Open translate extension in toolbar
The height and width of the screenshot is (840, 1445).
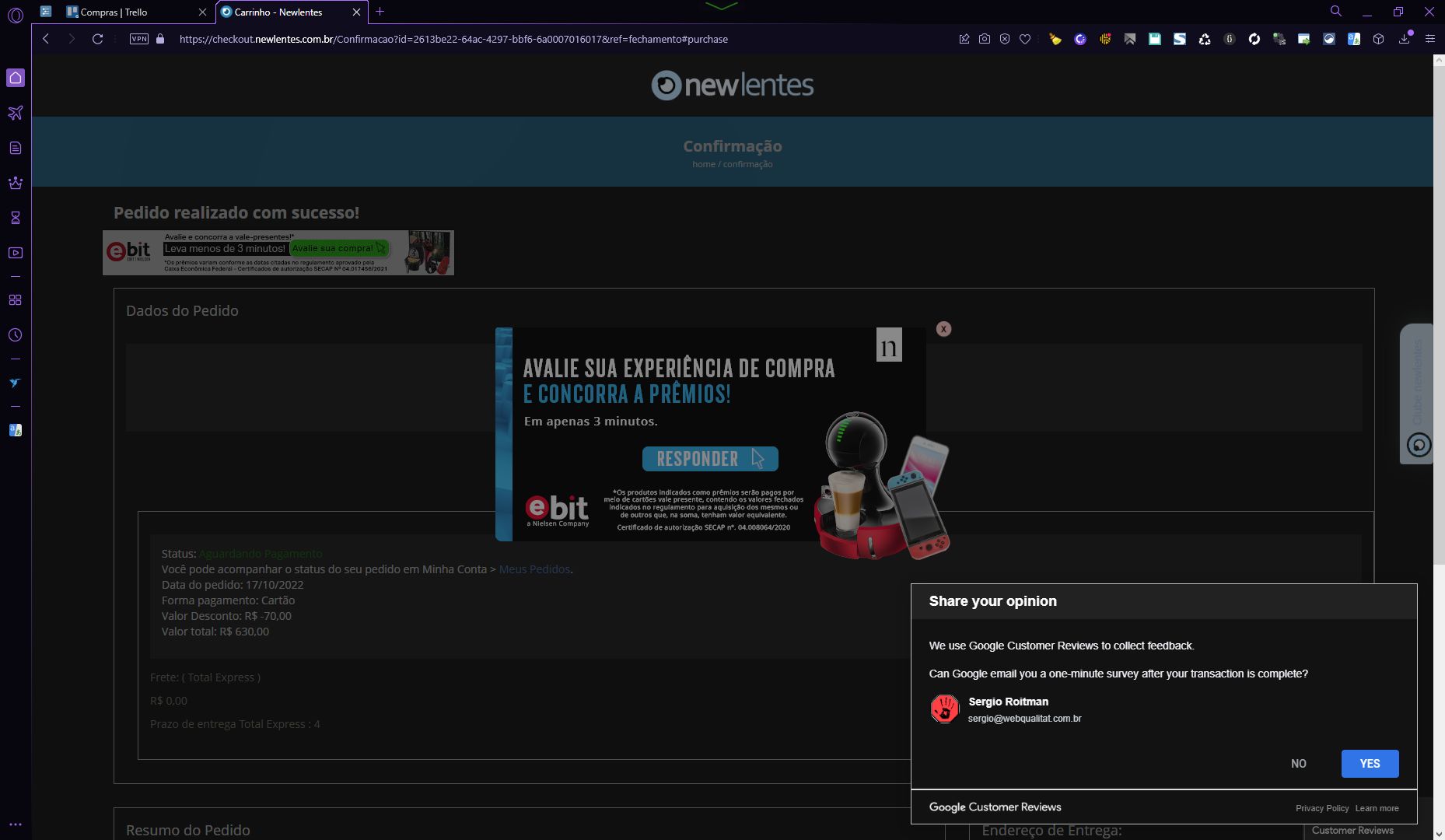(x=1354, y=39)
